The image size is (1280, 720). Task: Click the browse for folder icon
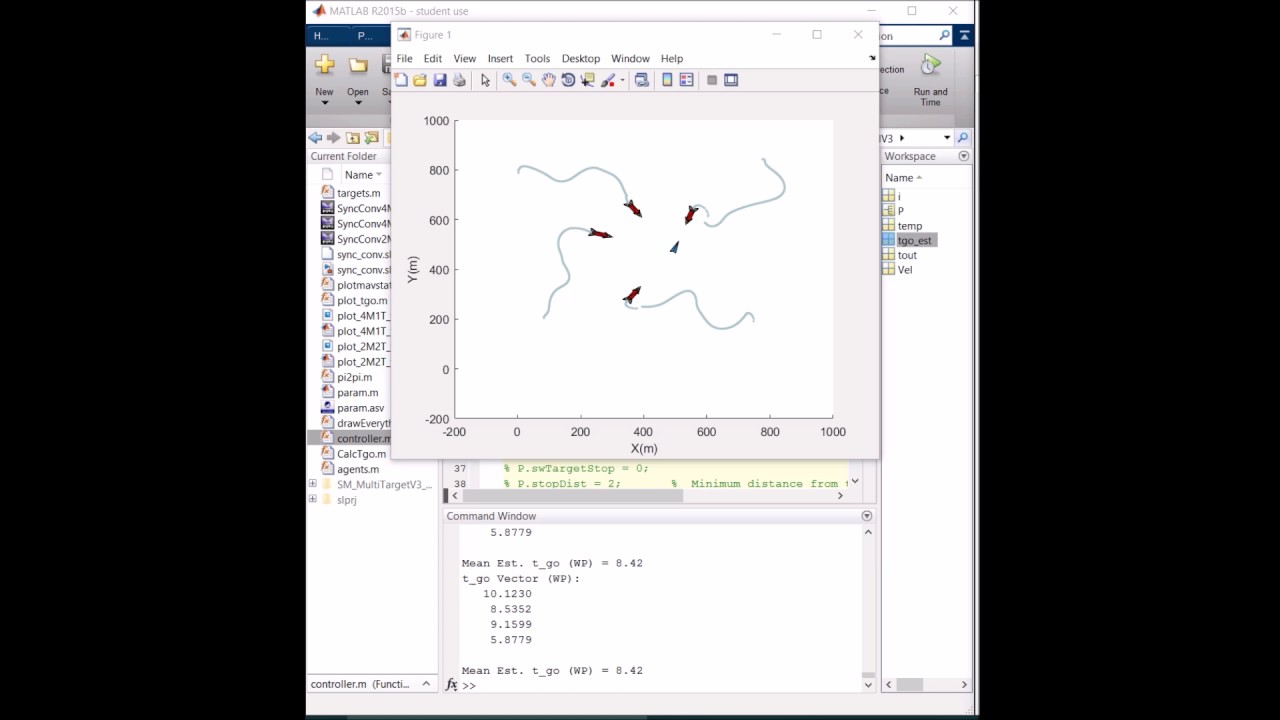pyautogui.click(x=372, y=138)
